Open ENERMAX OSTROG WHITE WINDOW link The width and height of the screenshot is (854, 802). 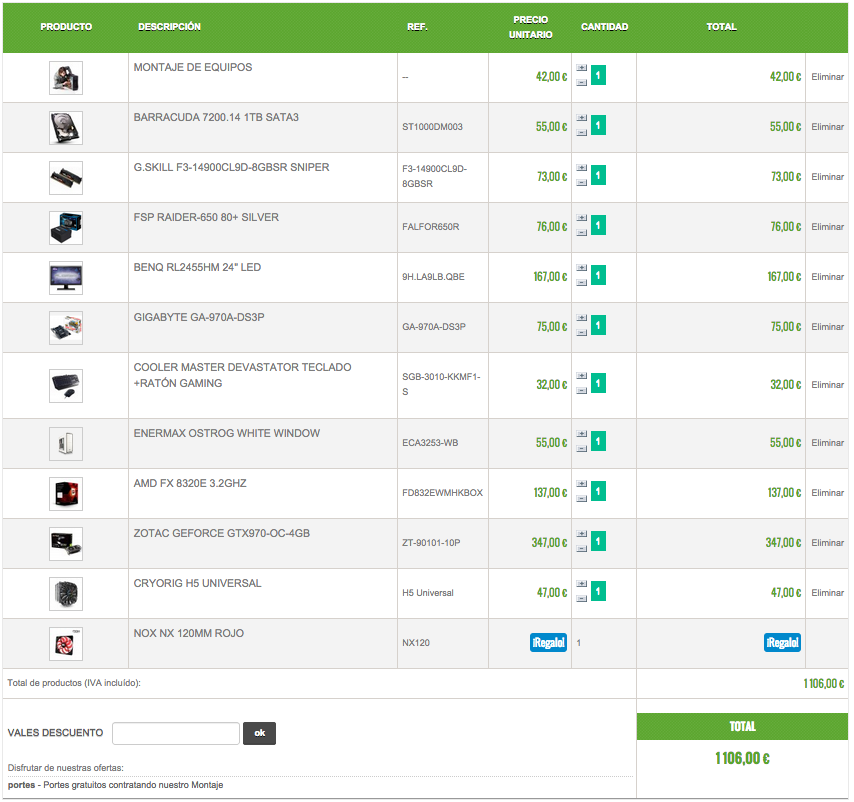(227, 434)
